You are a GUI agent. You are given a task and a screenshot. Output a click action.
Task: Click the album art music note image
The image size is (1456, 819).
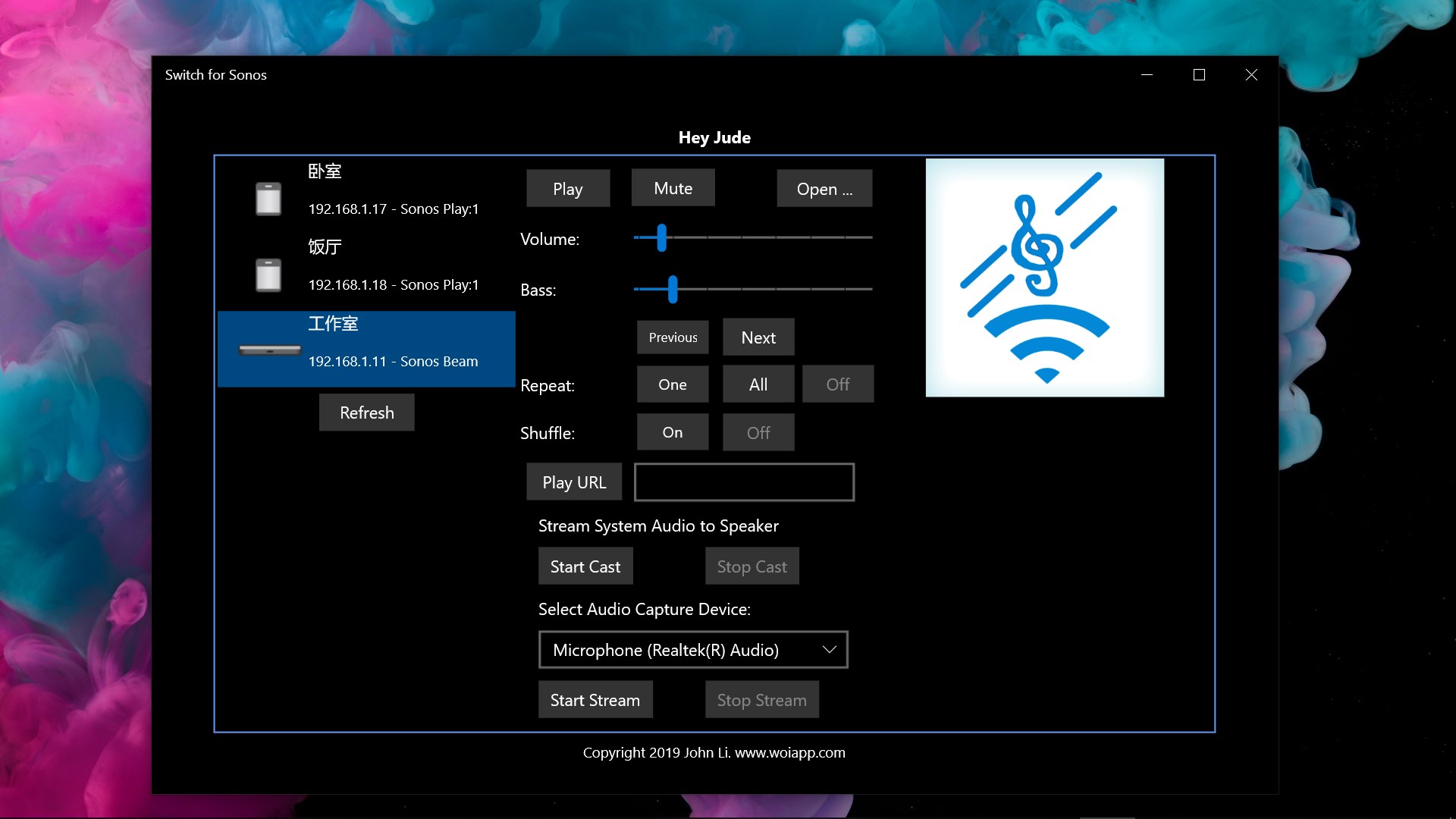1044,278
